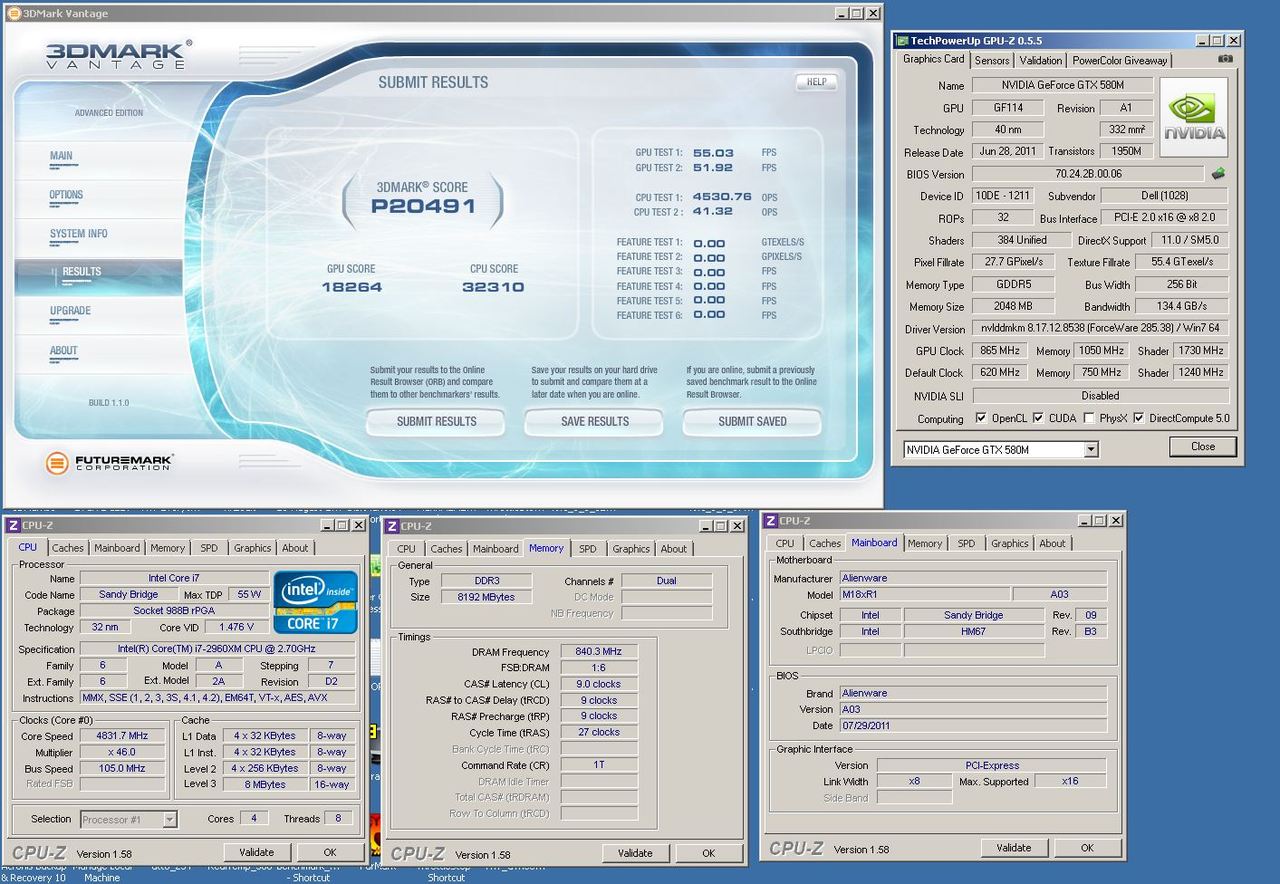Toggle the CUDA checkbox
Image resolution: width=1280 pixels, height=884 pixels.
click(1039, 418)
